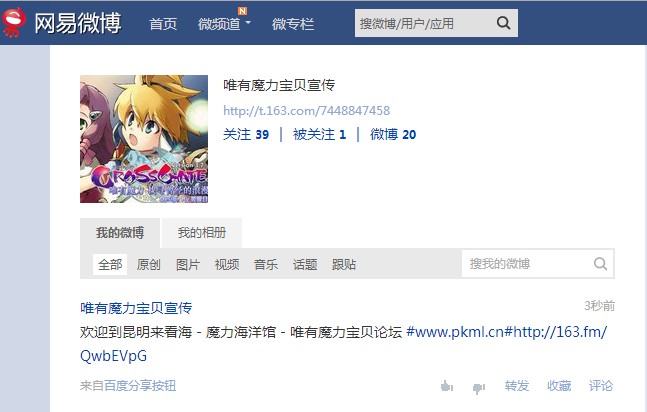647x412 pixels.
Task: Show only 视频 posts
Action: tap(227, 264)
